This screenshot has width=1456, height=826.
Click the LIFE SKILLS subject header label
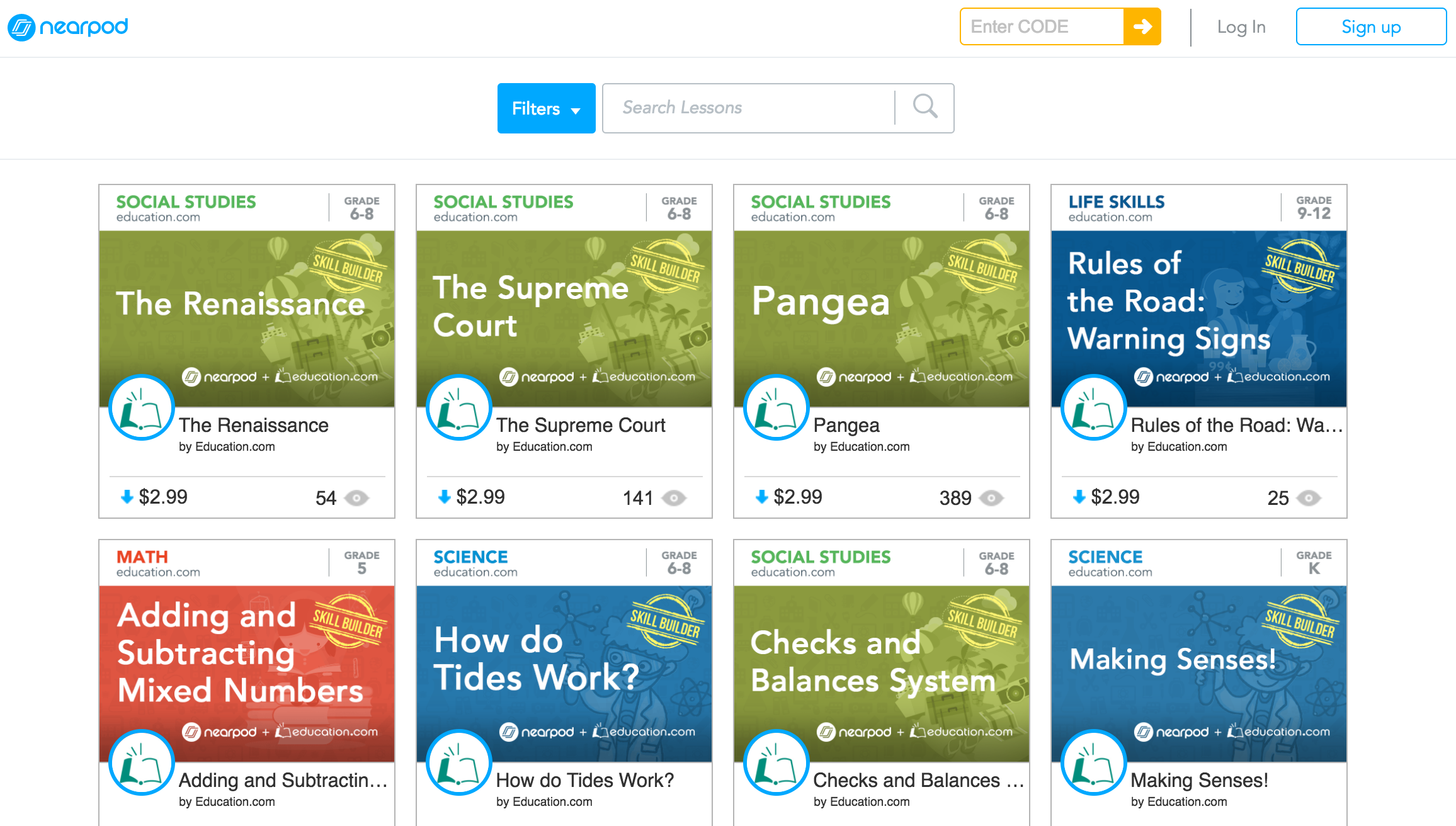(x=1117, y=201)
